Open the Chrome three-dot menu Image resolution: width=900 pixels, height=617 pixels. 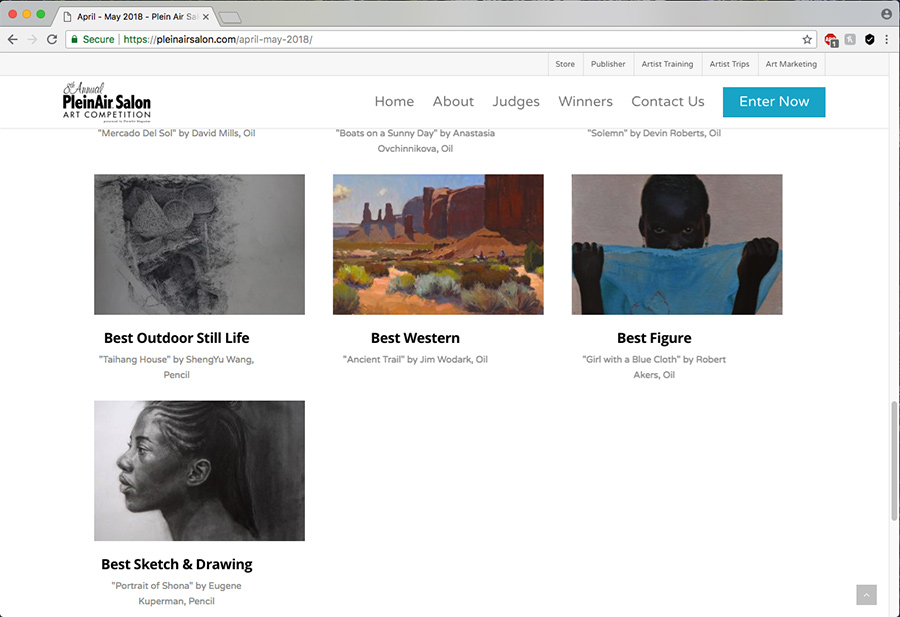[x=887, y=40]
